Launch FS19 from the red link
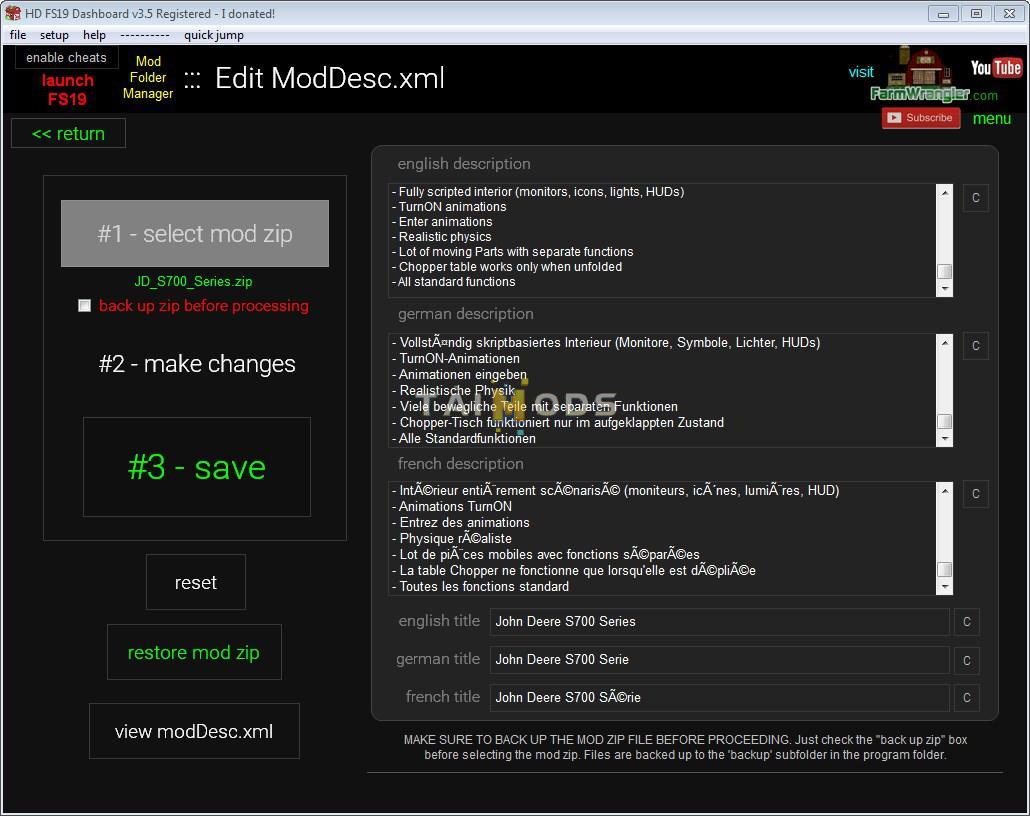The height and width of the screenshot is (816, 1030). tap(67, 89)
